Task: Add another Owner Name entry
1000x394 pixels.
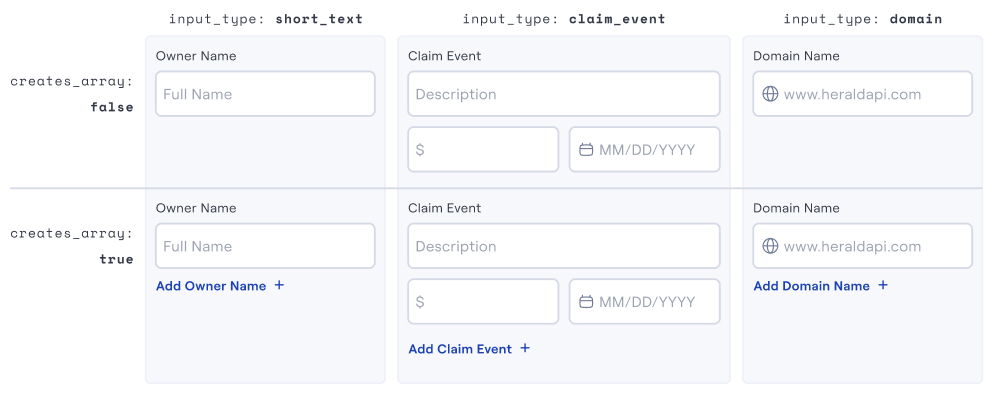Action: tap(220, 286)
